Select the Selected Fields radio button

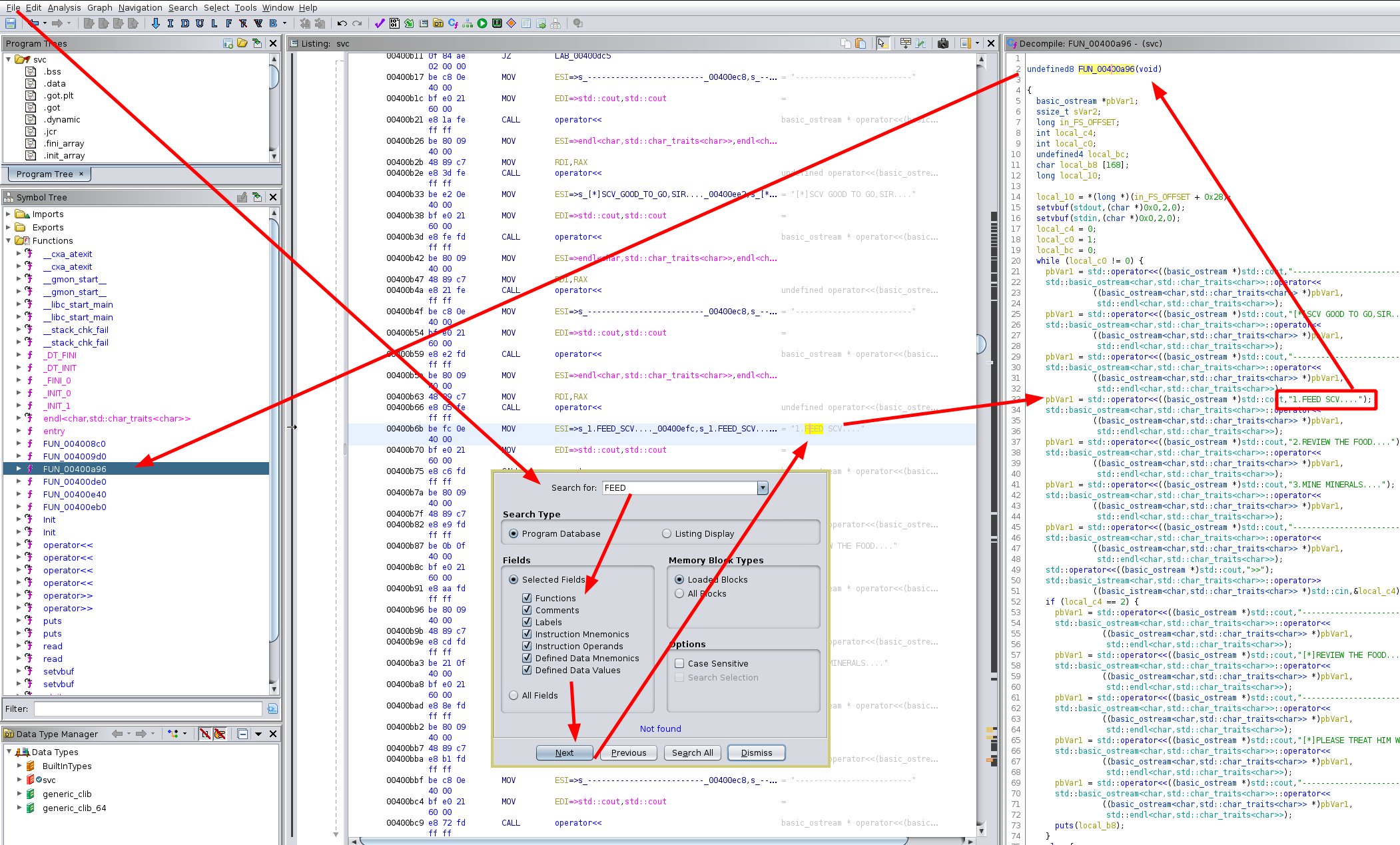click(x=514, y=580)
